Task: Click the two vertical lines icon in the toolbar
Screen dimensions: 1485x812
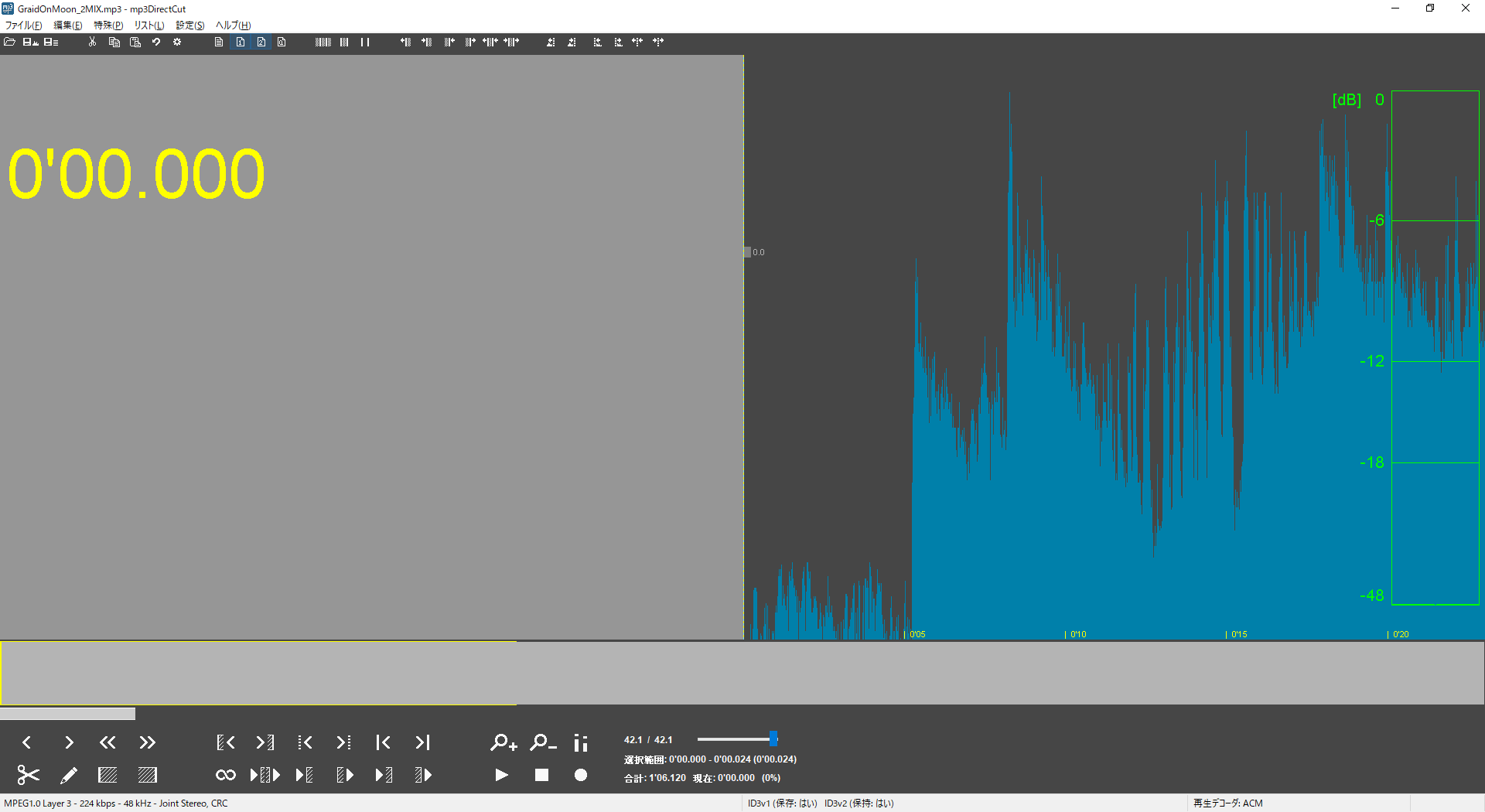Action: pyautogui.click(x=365, y=43)
